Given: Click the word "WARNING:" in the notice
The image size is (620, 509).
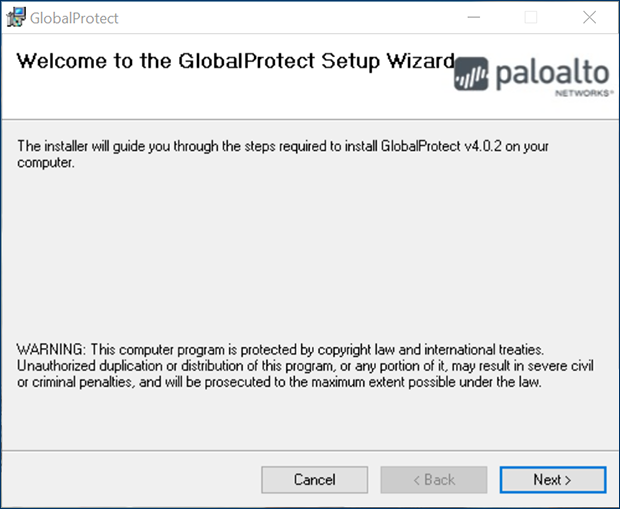Looking at the screenshot, I should 52,350.
